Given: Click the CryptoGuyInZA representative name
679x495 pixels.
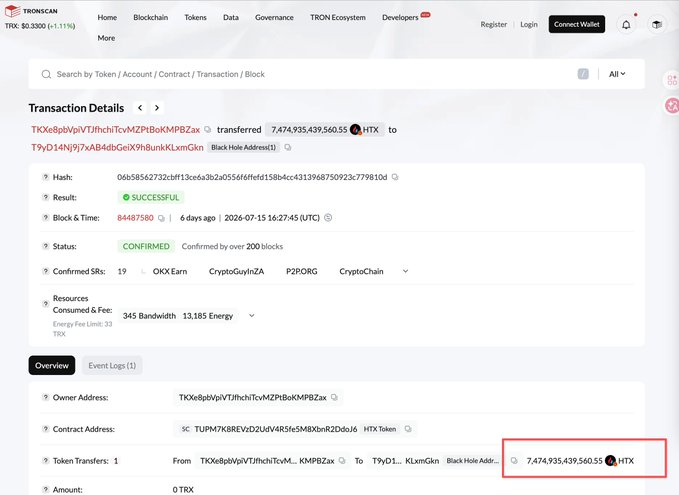Looking at the screenshot, I should [x=236, y=272].
